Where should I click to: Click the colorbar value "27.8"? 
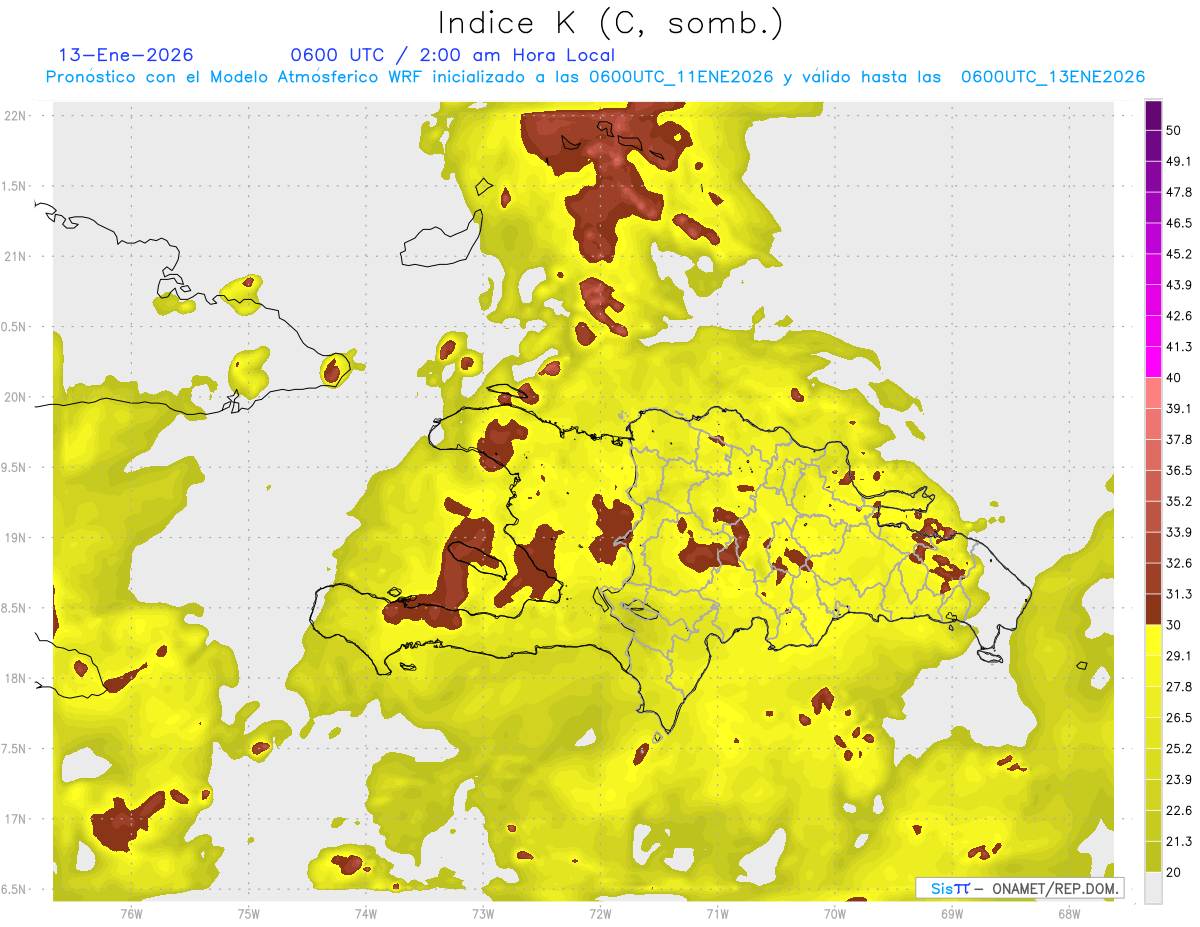click(x=1179, y=686)
